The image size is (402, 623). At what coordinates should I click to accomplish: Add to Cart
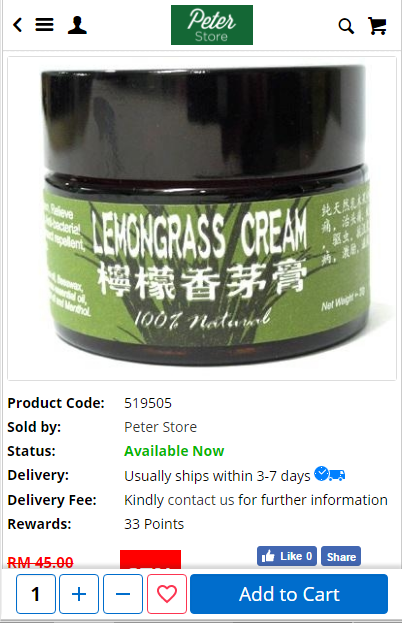click(x=289, y=594)
